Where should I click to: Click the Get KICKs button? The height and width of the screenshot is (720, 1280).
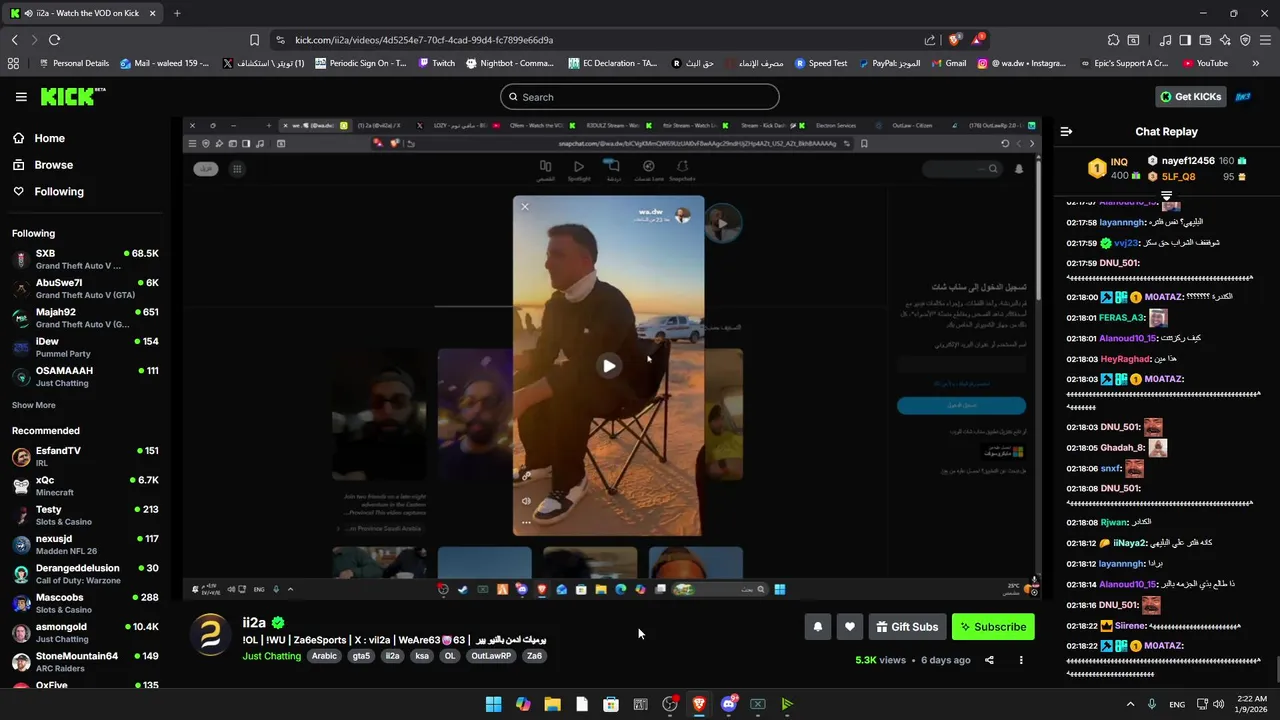(1190, 97)
